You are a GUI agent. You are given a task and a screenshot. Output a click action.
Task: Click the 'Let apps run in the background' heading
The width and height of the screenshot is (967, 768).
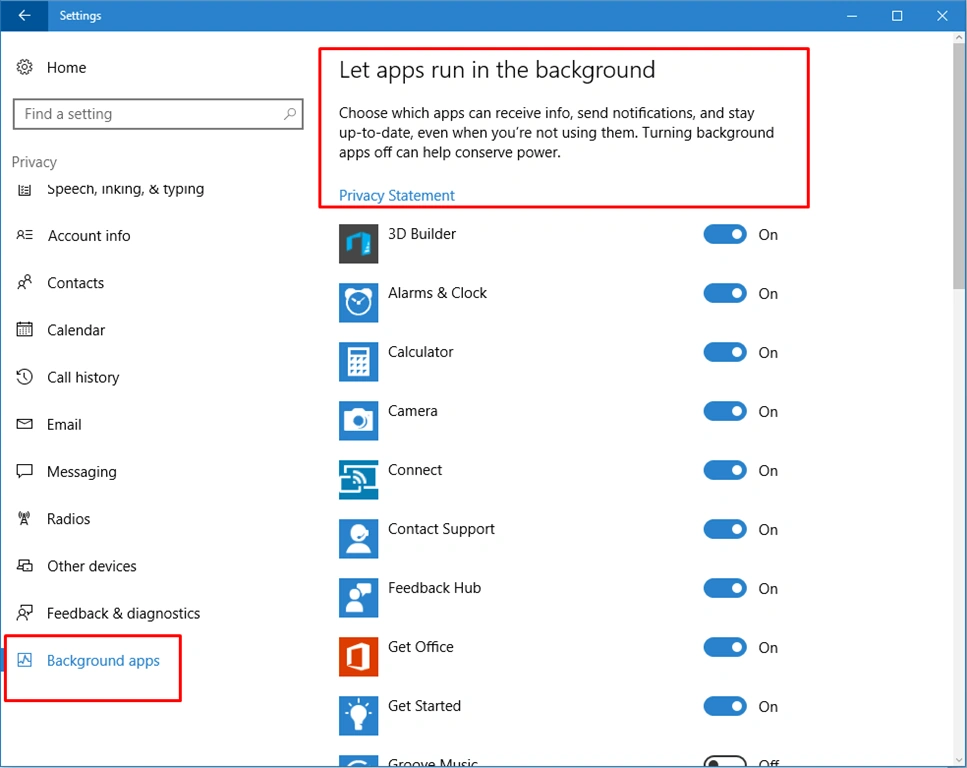[497, 70]
